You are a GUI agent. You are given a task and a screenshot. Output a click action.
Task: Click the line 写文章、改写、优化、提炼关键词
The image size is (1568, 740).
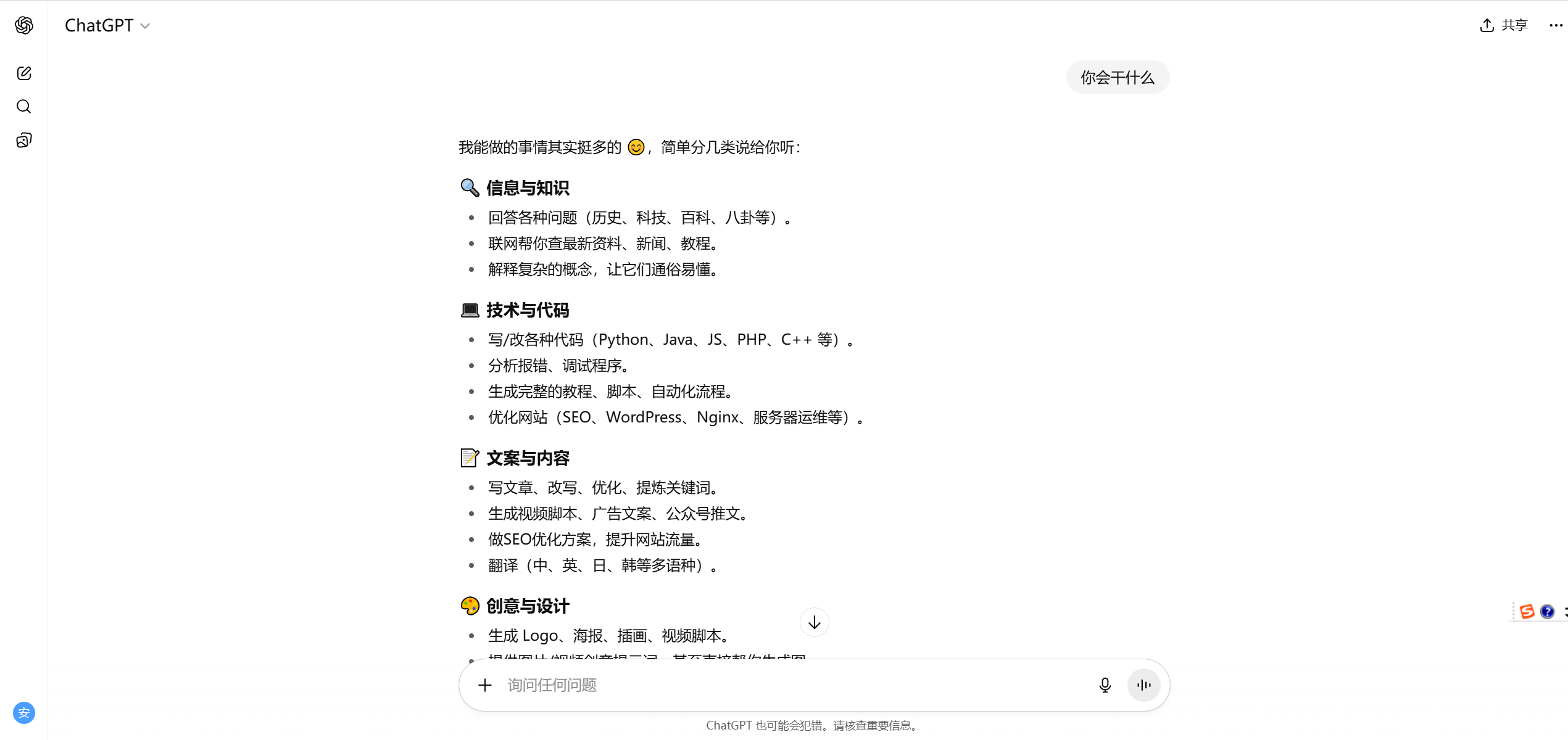click(x=604, y=488)
